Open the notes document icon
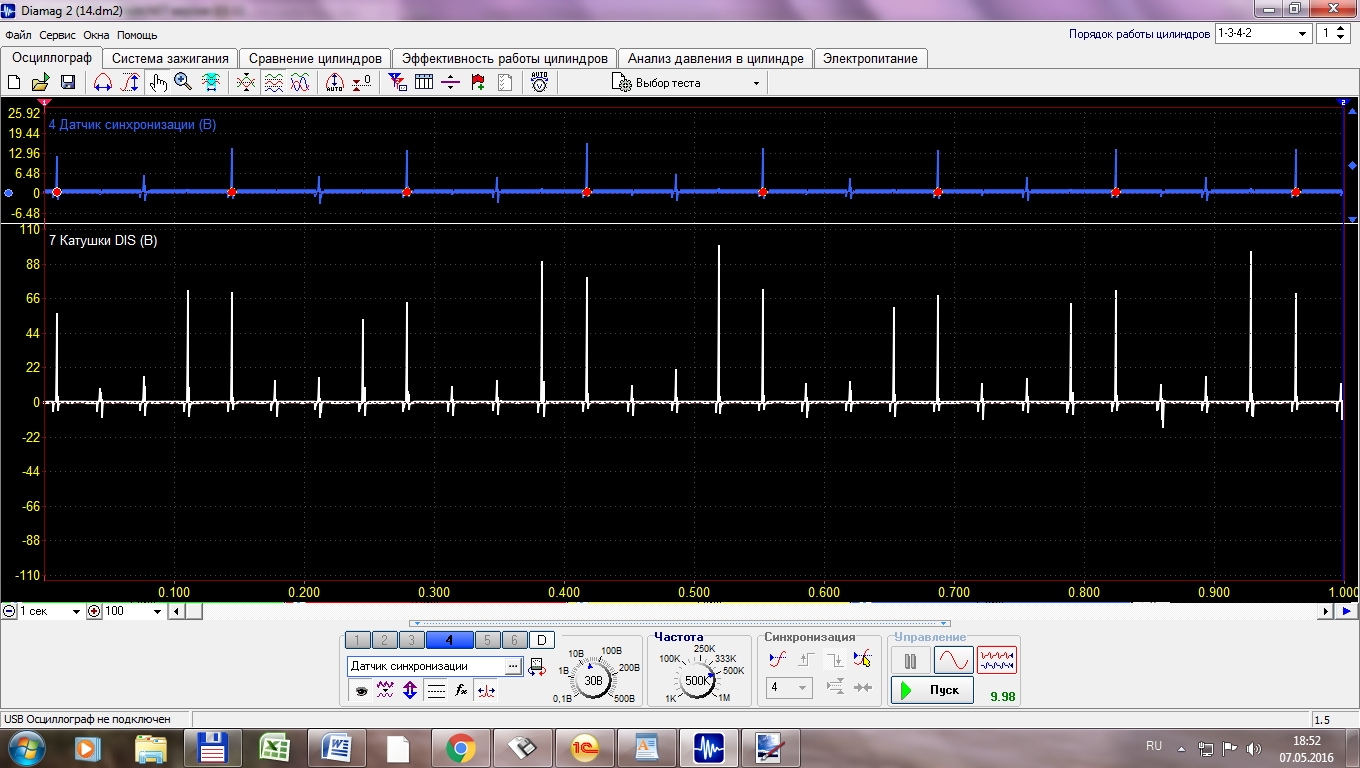Screen dimensions: 1360x768 tap(505, 83)
